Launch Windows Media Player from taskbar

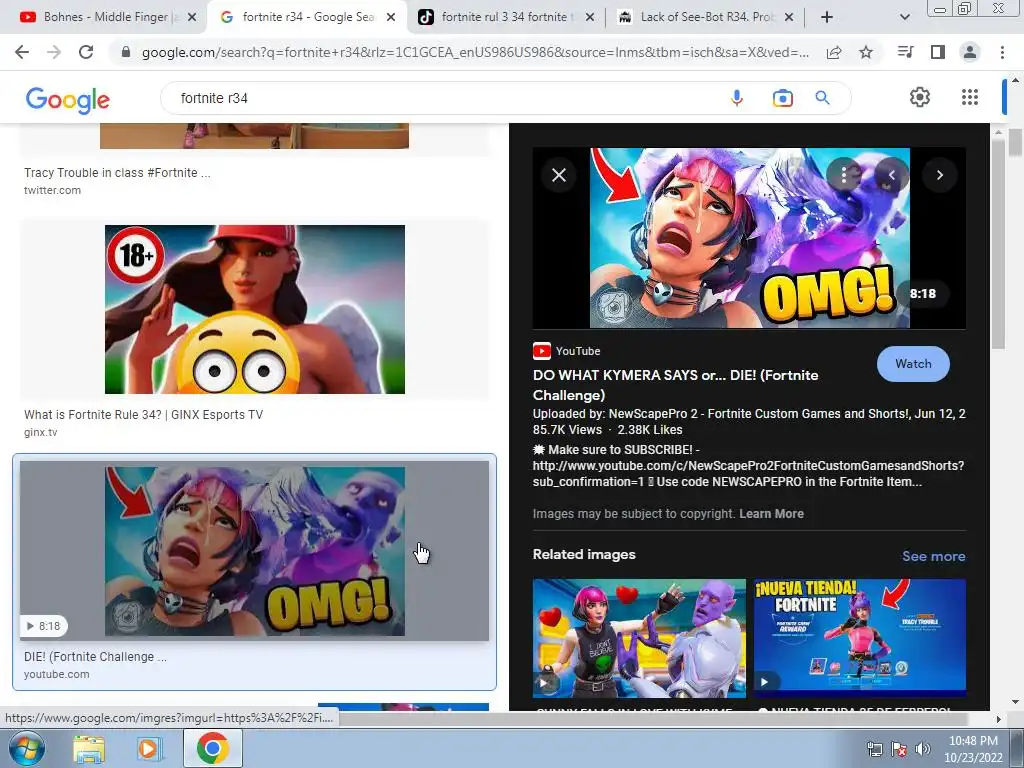[150, 748]
